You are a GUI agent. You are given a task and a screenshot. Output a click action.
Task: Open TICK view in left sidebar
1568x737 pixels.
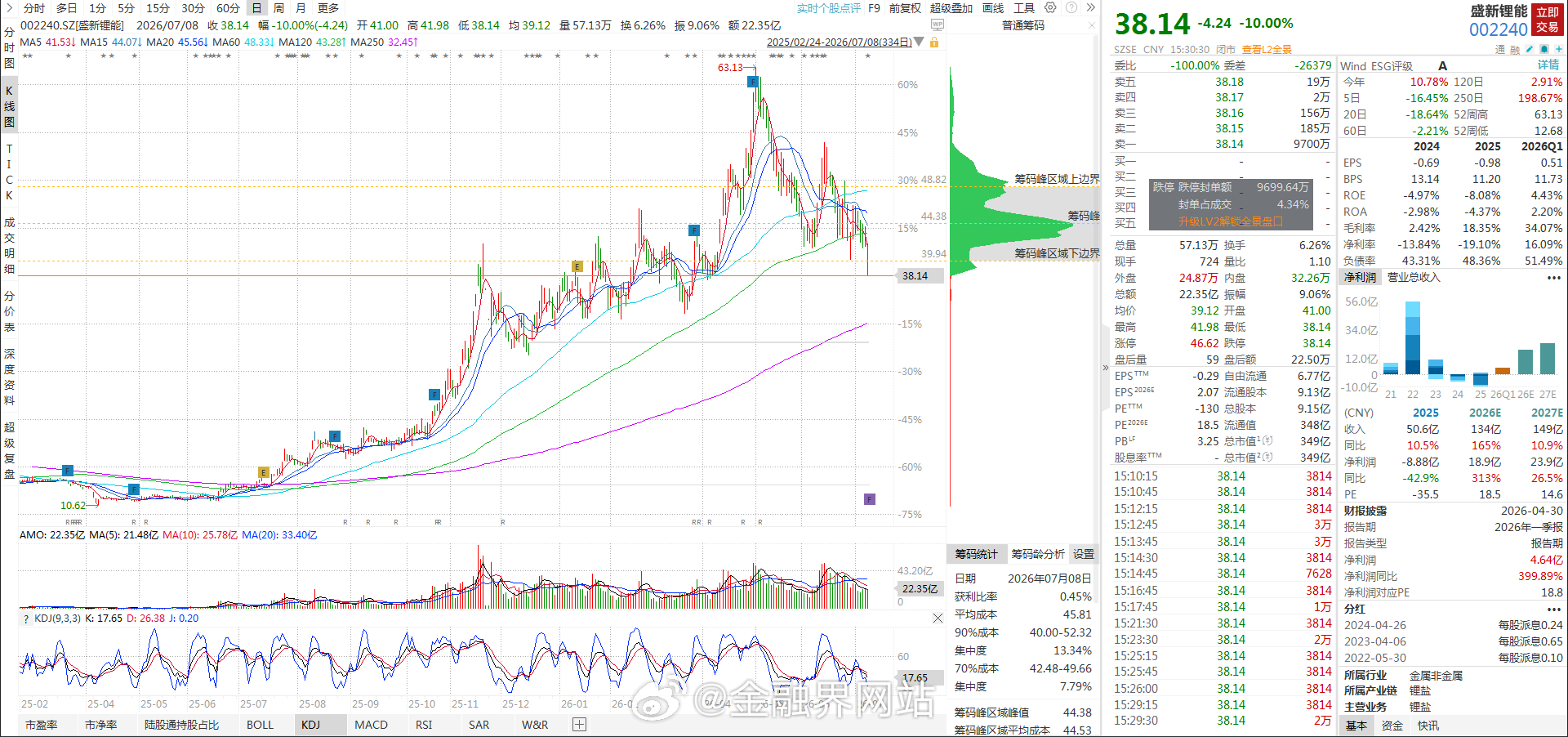pos(9,172)
